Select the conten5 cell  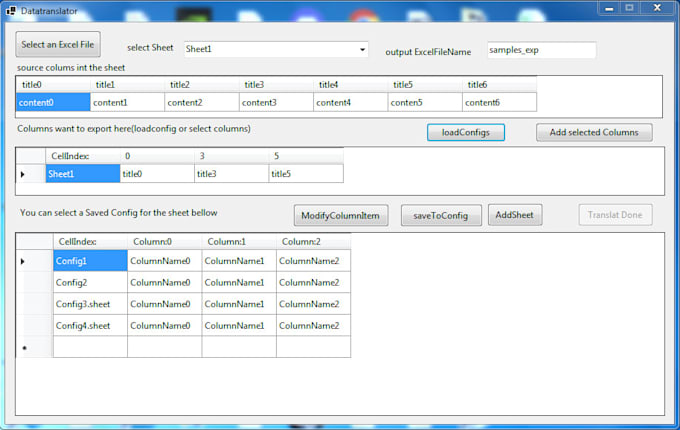point(425,102)
